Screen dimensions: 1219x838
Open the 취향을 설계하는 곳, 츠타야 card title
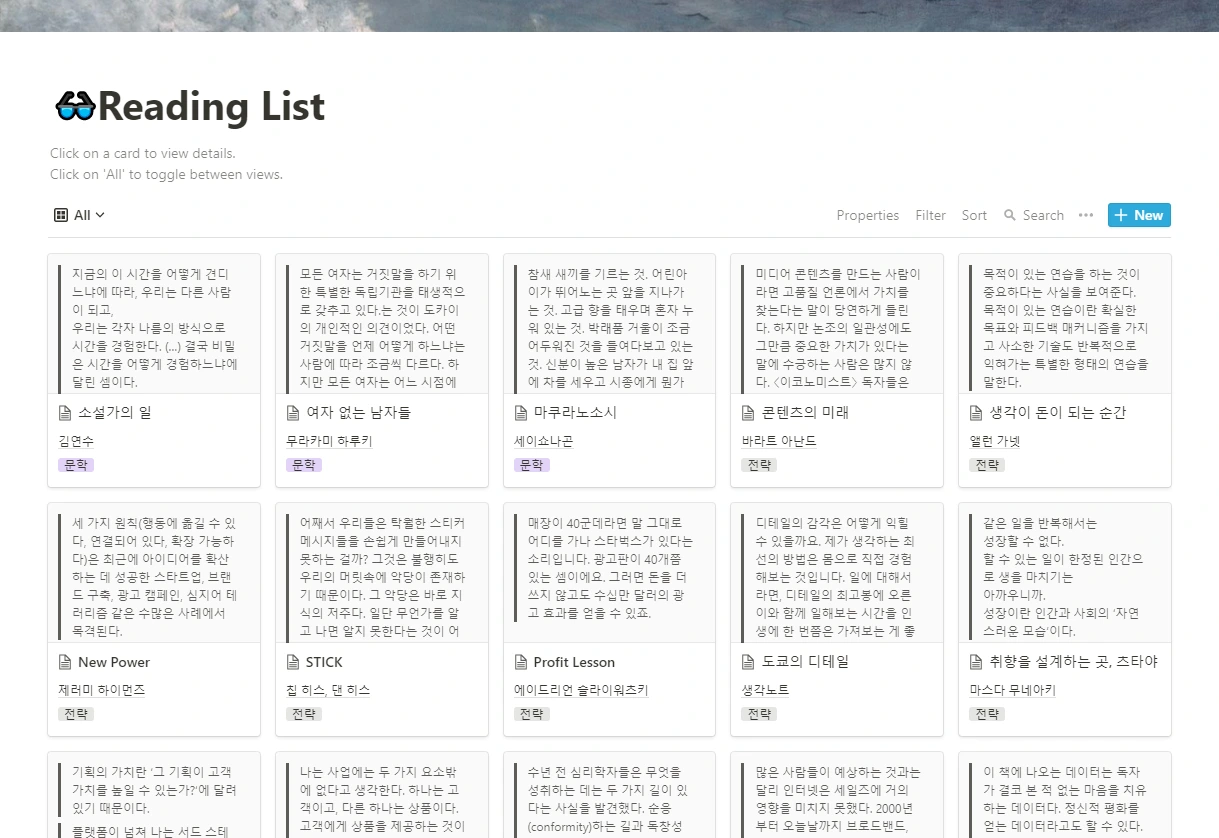point(1074,662)
